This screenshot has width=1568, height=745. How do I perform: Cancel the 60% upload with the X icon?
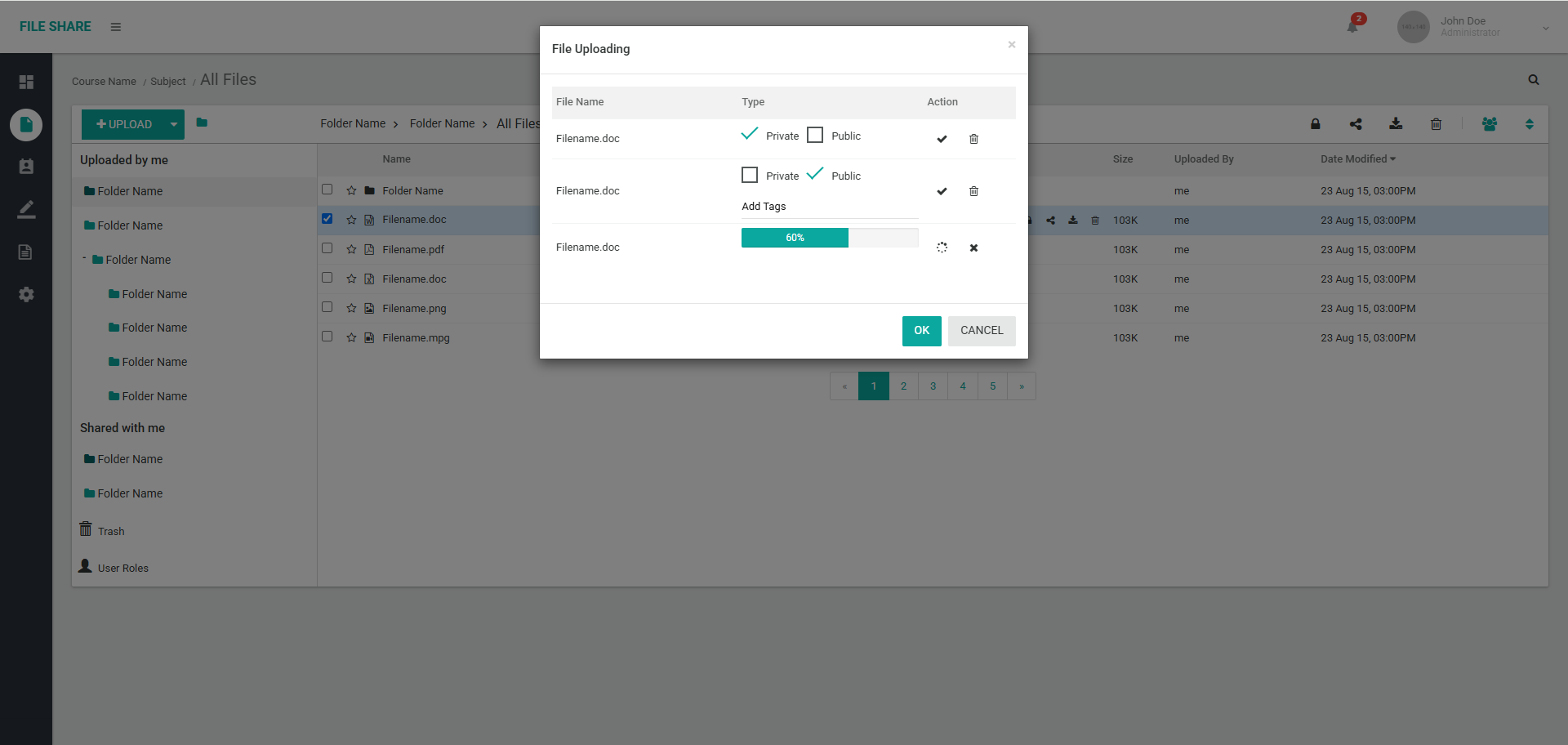pos(973,248)
